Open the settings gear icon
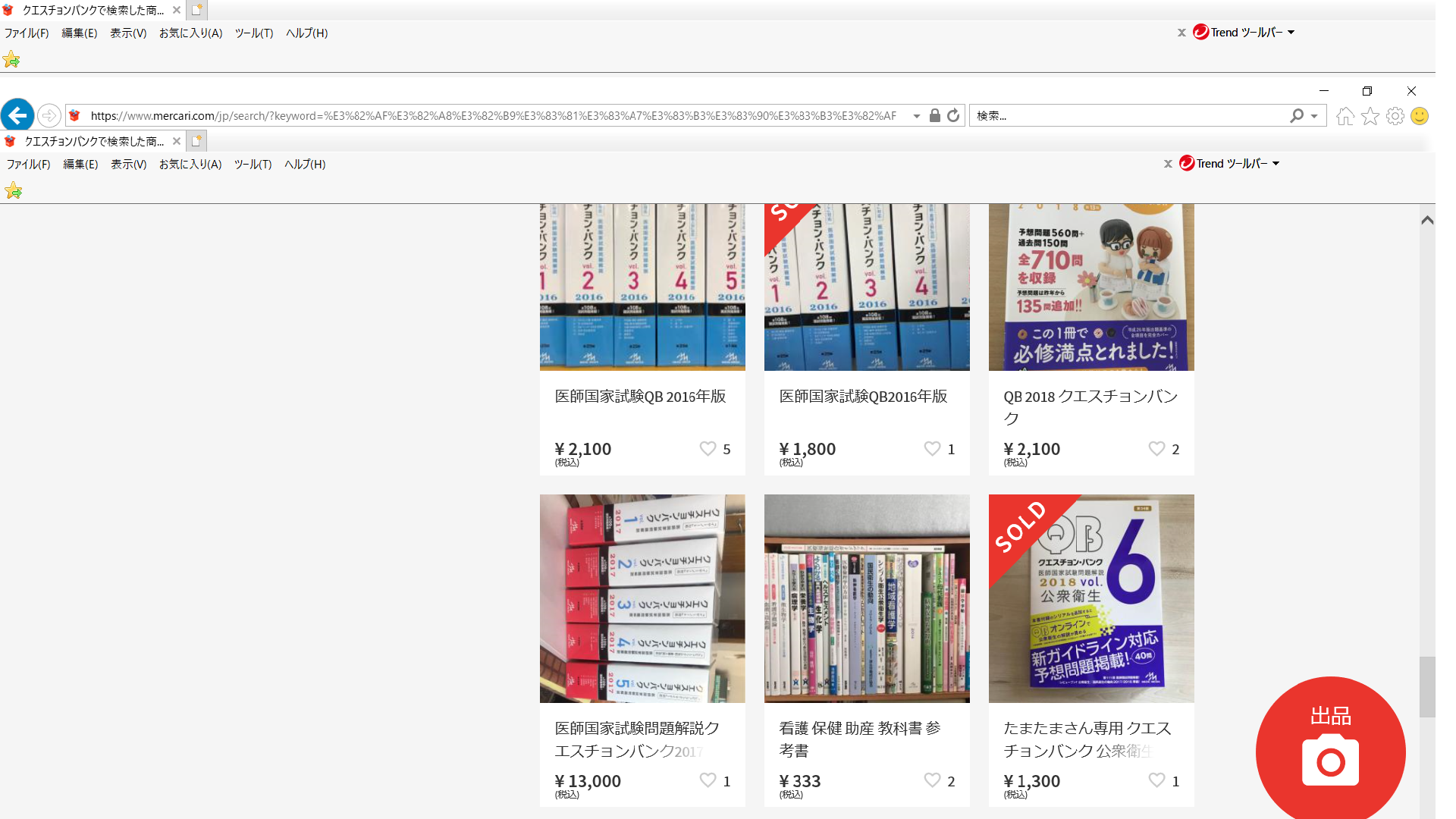 click(x=1395, y=116)
